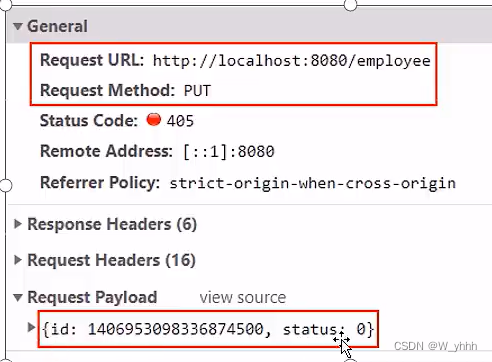
Task: Expand the Response Headers (6) triangle
Action: (x=18, y=224)
